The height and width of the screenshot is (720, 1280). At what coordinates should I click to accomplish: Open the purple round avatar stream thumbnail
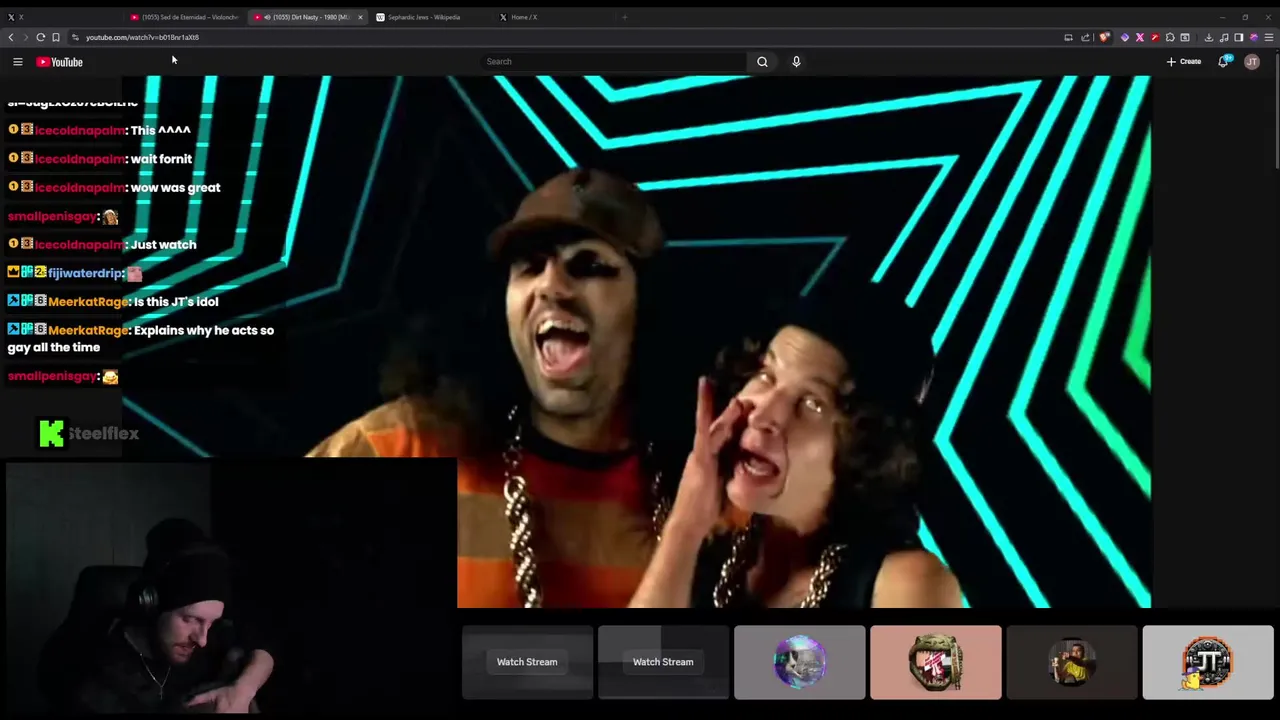click(x=799, y=662)
